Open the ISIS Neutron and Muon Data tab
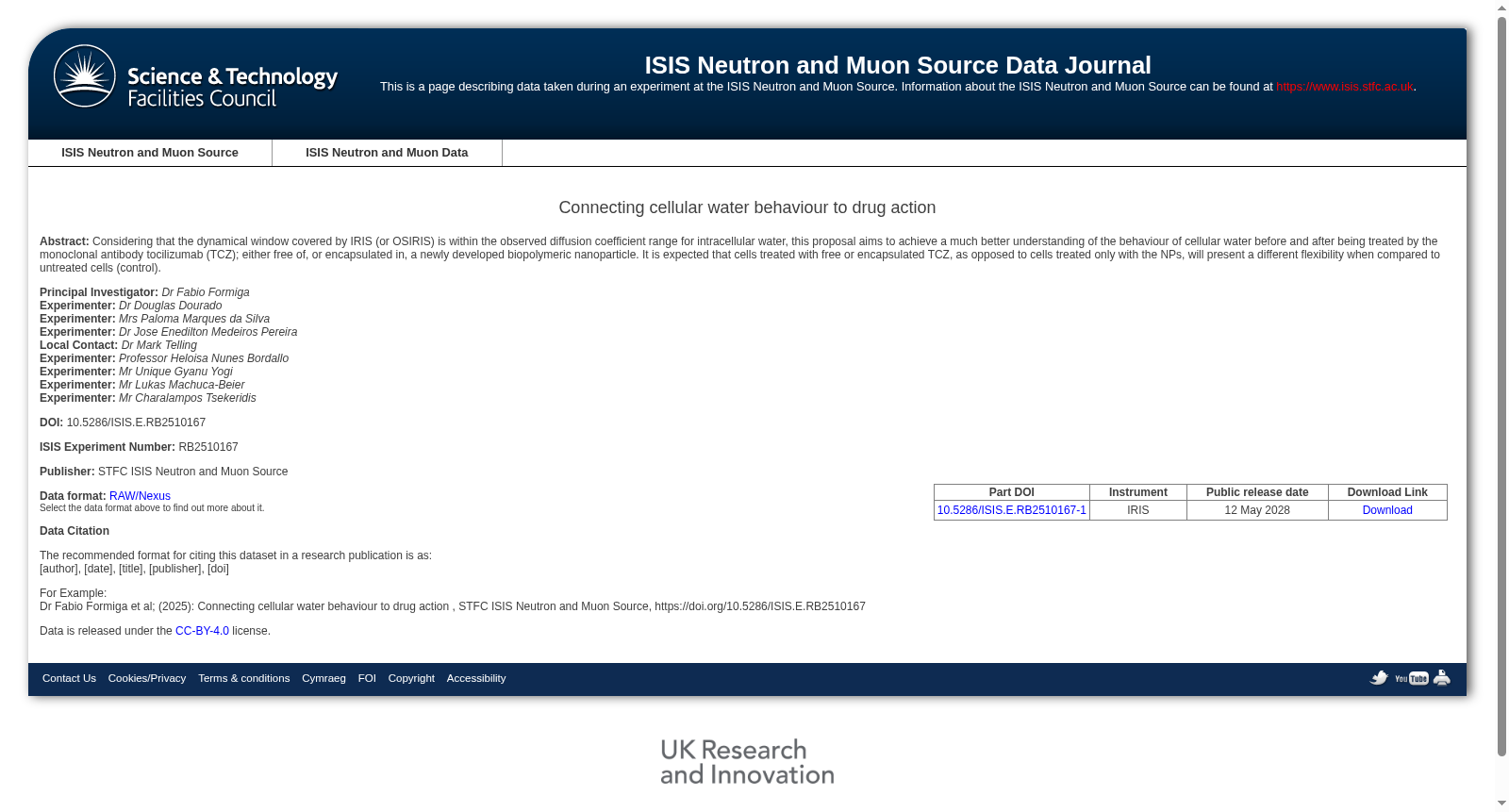Image resolution: width=1509 pixels, height=812 pixels. (387, 153)
